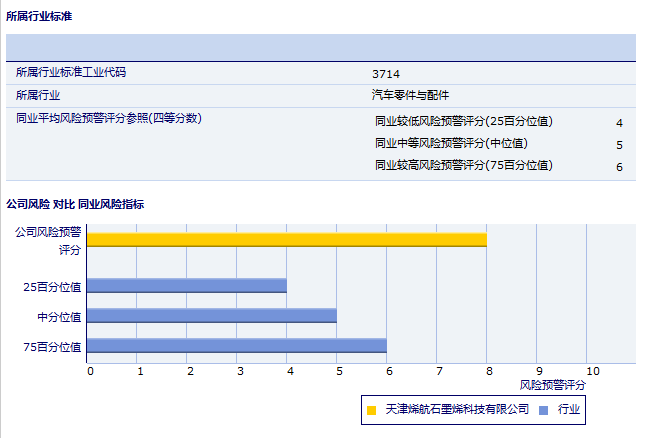Viewport: 648px width, 438px height.
Task: Click the 所属行业 row label
Action: click(x=38, y=95)
